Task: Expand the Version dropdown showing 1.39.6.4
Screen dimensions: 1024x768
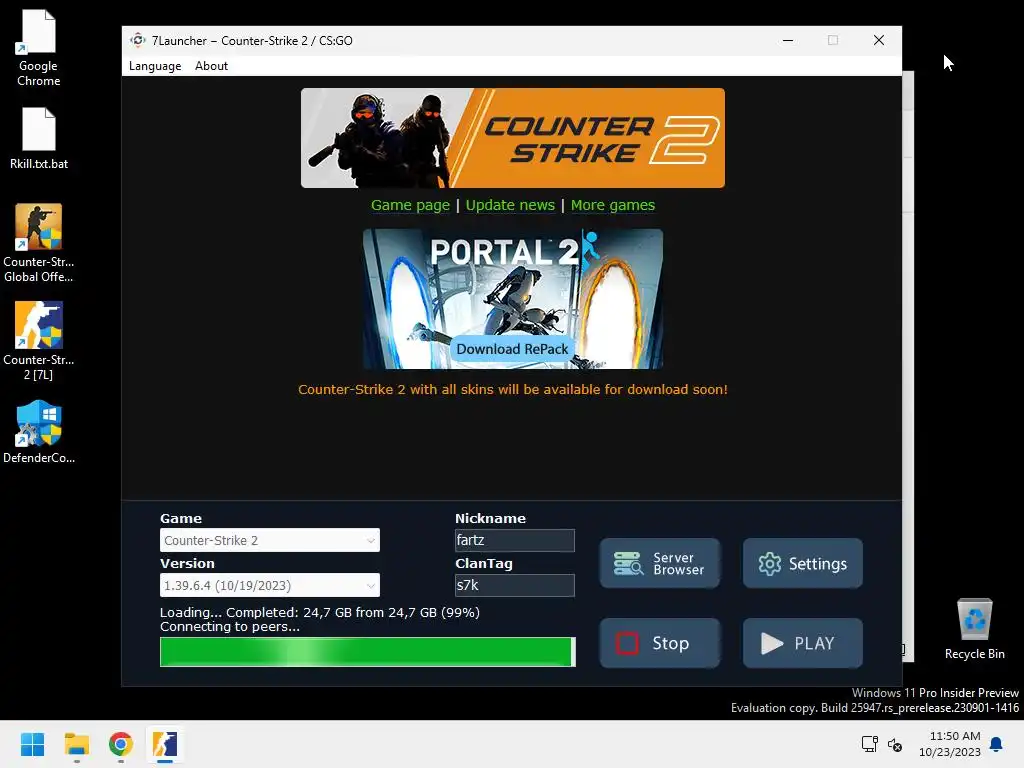Action: [270, 585]
